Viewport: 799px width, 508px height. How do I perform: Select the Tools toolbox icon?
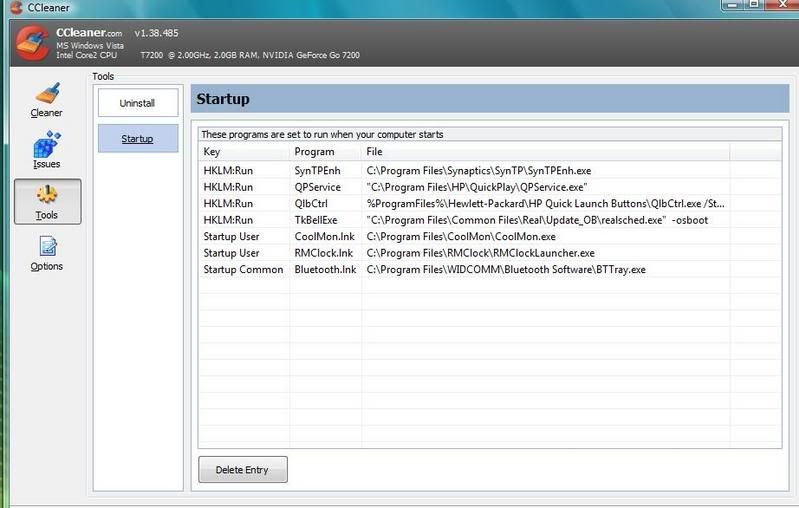pos(47,194)
